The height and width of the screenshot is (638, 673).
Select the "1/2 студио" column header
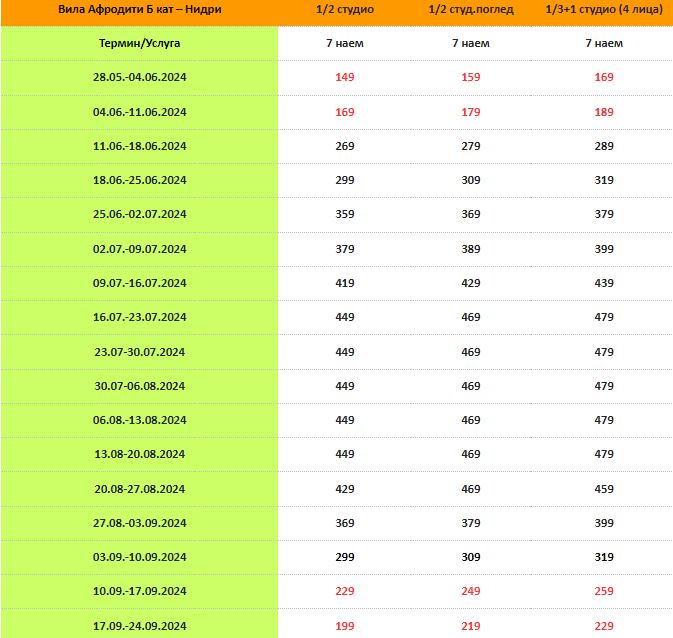tap(344, 9)
